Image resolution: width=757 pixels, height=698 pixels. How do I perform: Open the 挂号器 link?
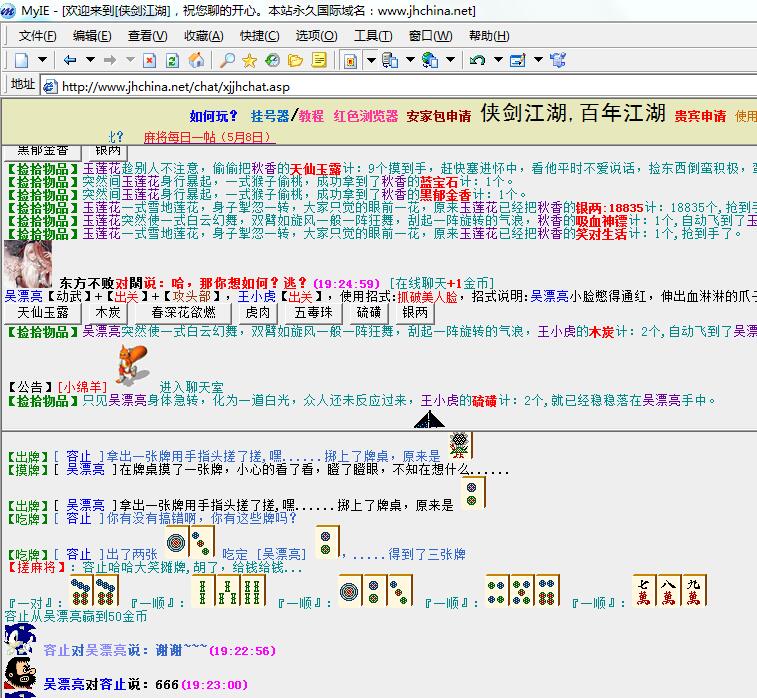(270, 116)
